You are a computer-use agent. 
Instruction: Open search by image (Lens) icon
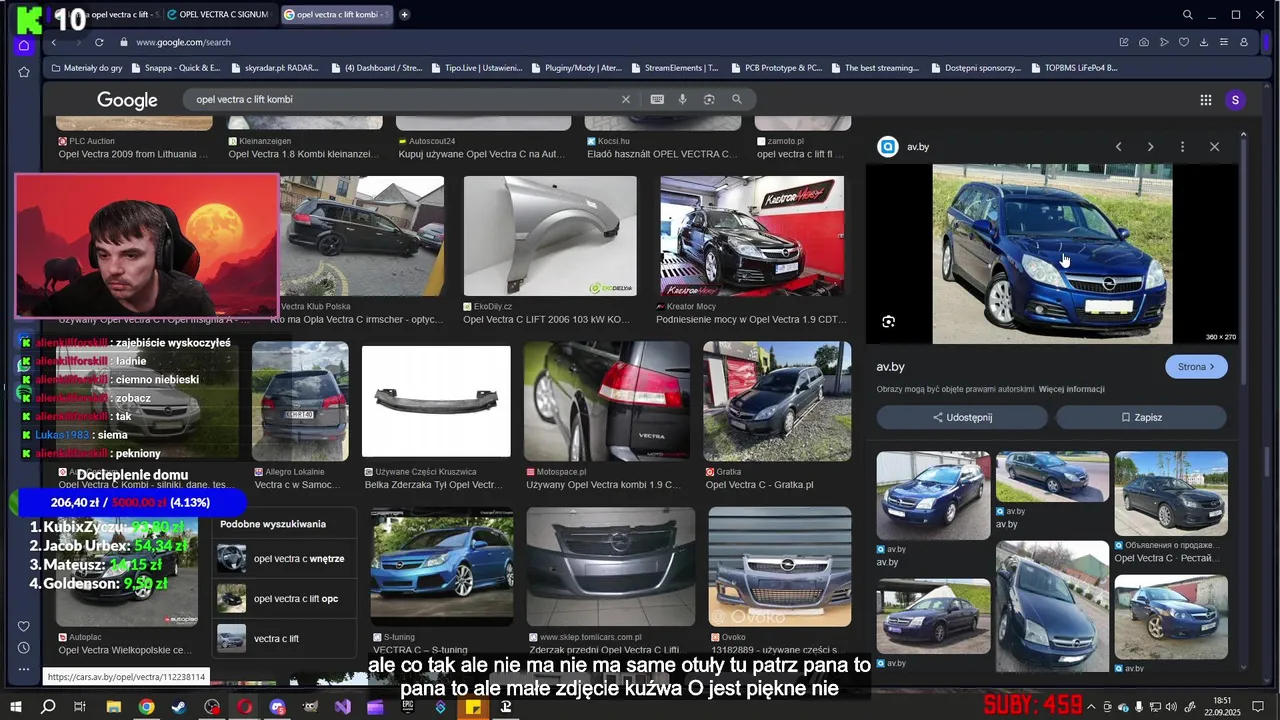(x=709, y=99)
